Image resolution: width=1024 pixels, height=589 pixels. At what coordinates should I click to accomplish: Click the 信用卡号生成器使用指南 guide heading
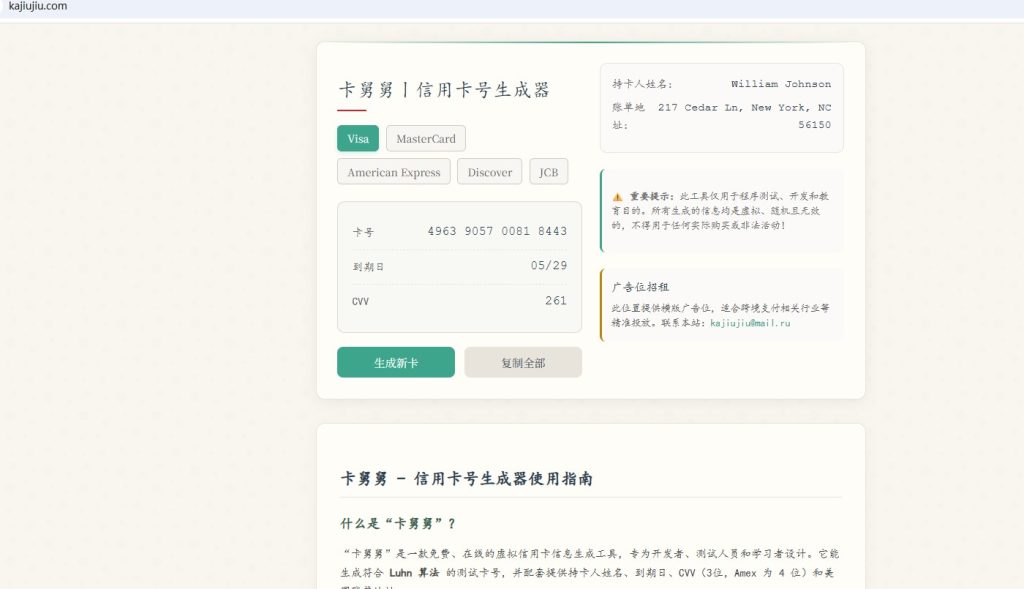(467, 479)
